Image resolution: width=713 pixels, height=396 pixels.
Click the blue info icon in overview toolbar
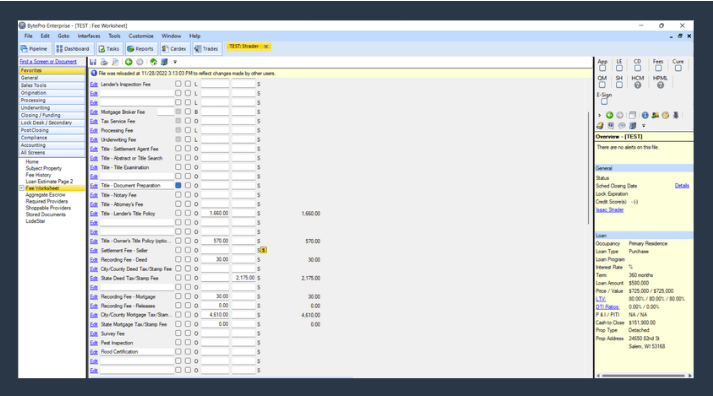(x=645, y=115)
